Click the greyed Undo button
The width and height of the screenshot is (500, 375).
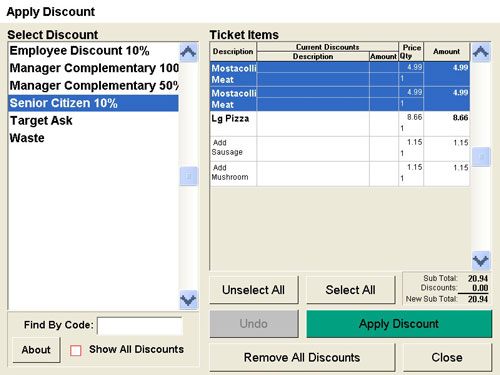click(x=254, y=324)
